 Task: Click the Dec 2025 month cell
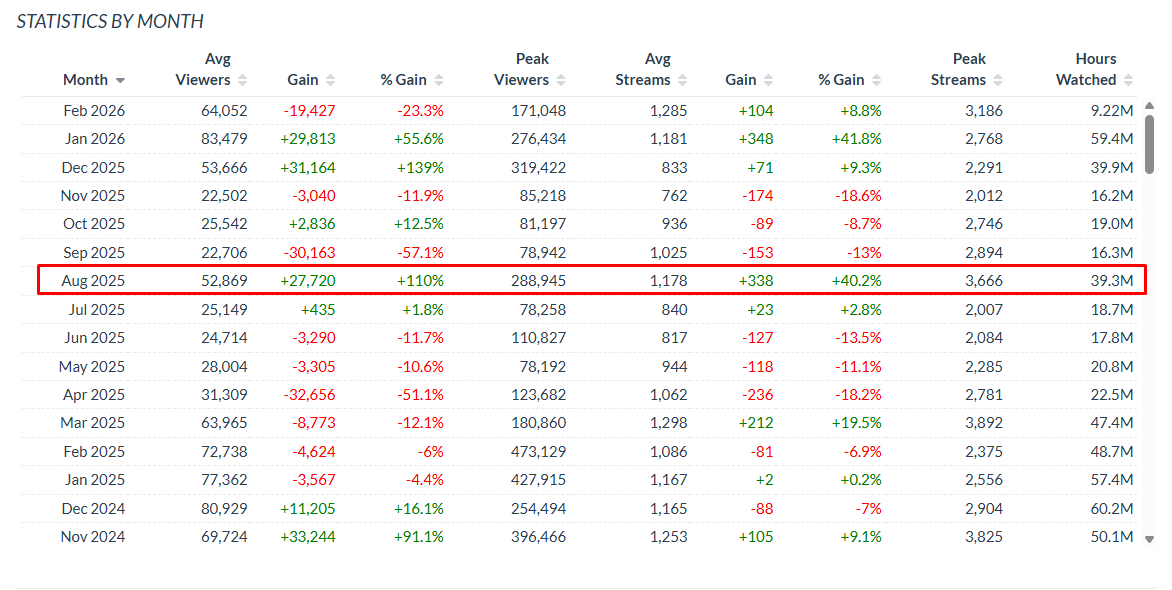[93, 168]
